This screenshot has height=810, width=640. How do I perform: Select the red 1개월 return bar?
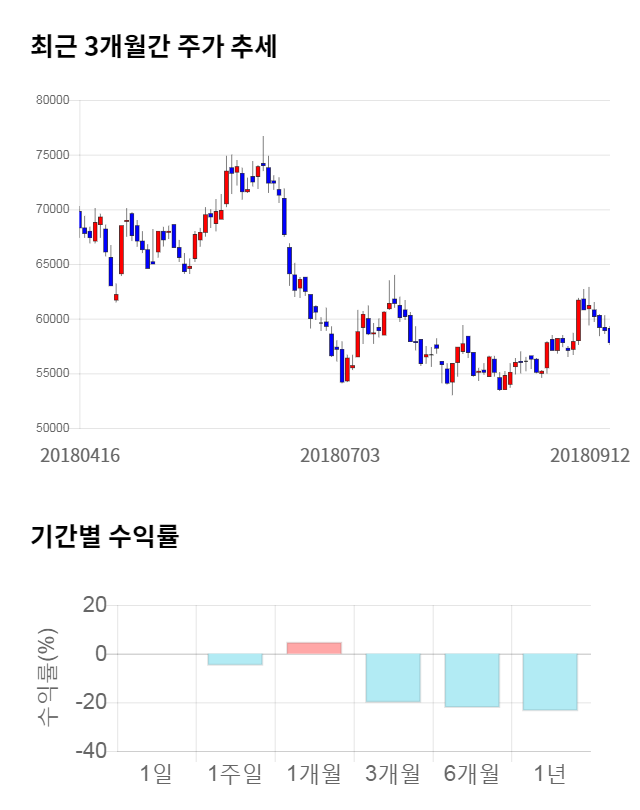point(314,648)
